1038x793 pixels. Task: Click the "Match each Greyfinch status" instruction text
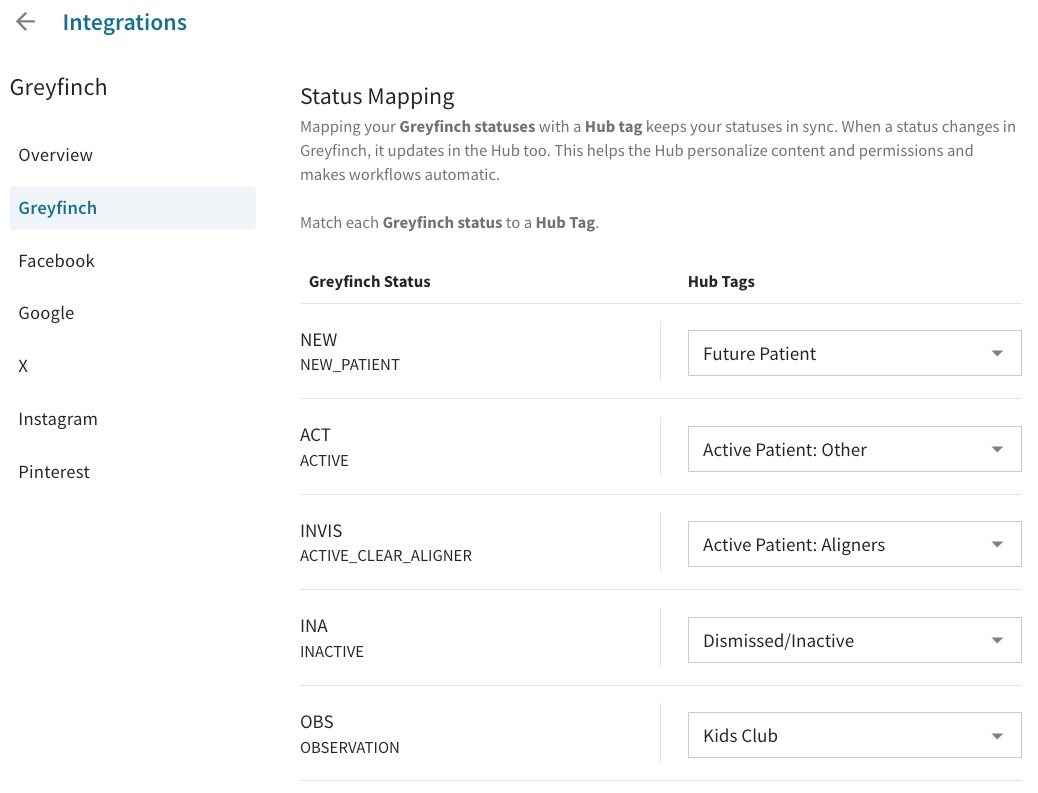click(449, 222)
